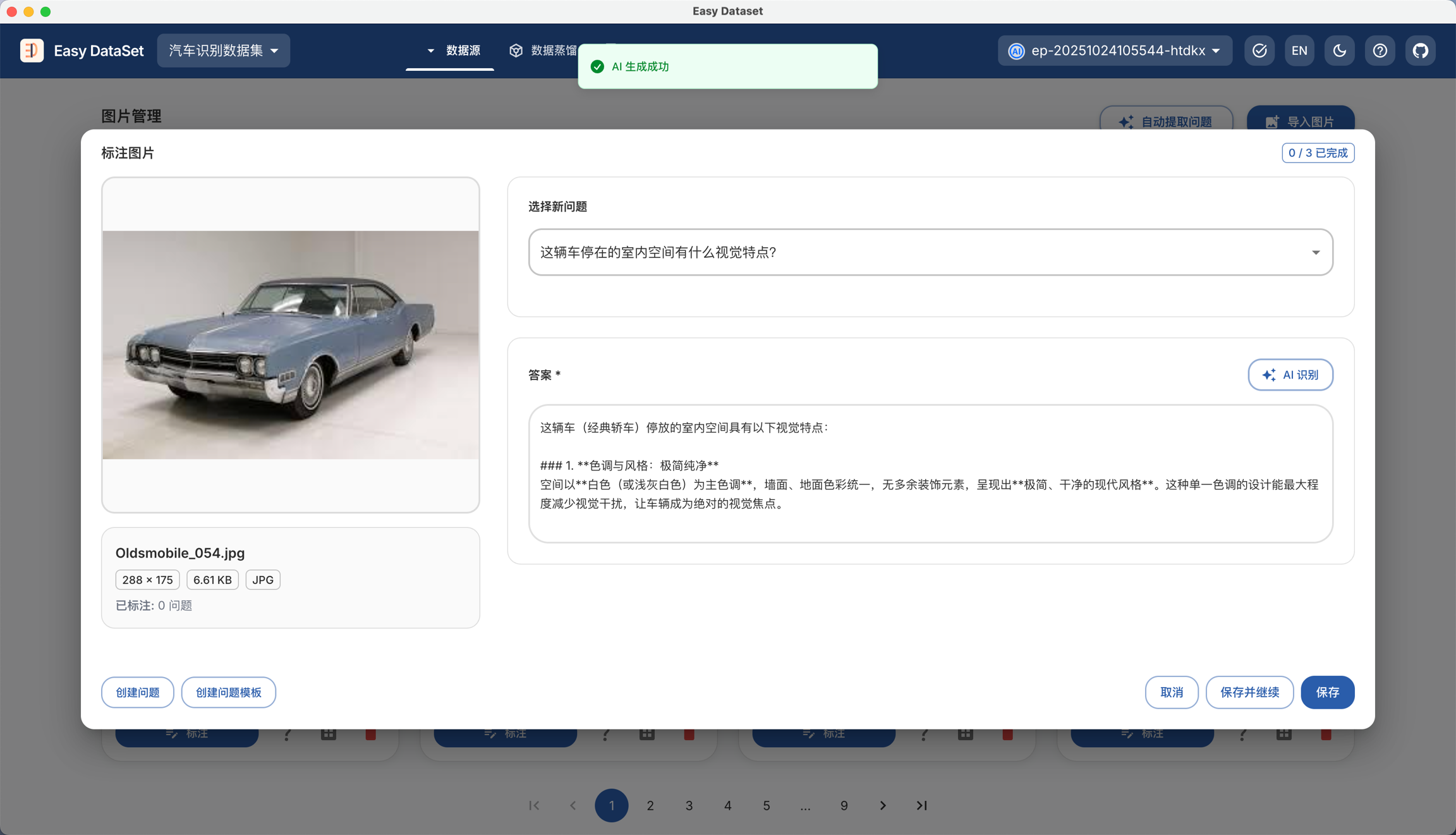Image resolution: width=1456 pixels, height=835 pixels.
Task: Click the AI 识别 sparkle button
Action: (1290, 375)
